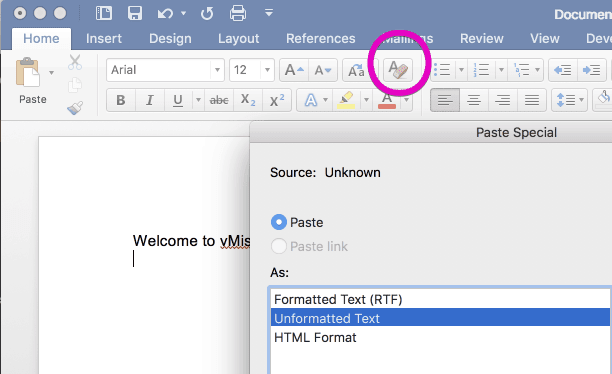Click the increase indent icon
Viewport: 612px width, 374px height.
pos(591,70)
